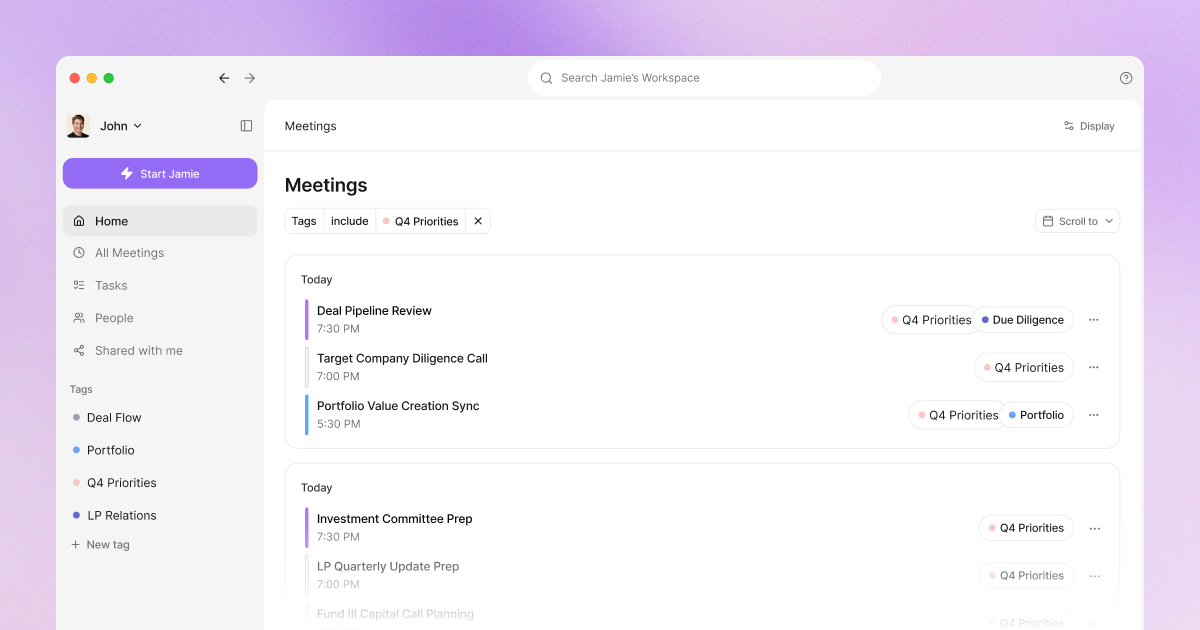Add a New tag

(x=100, y=545)
